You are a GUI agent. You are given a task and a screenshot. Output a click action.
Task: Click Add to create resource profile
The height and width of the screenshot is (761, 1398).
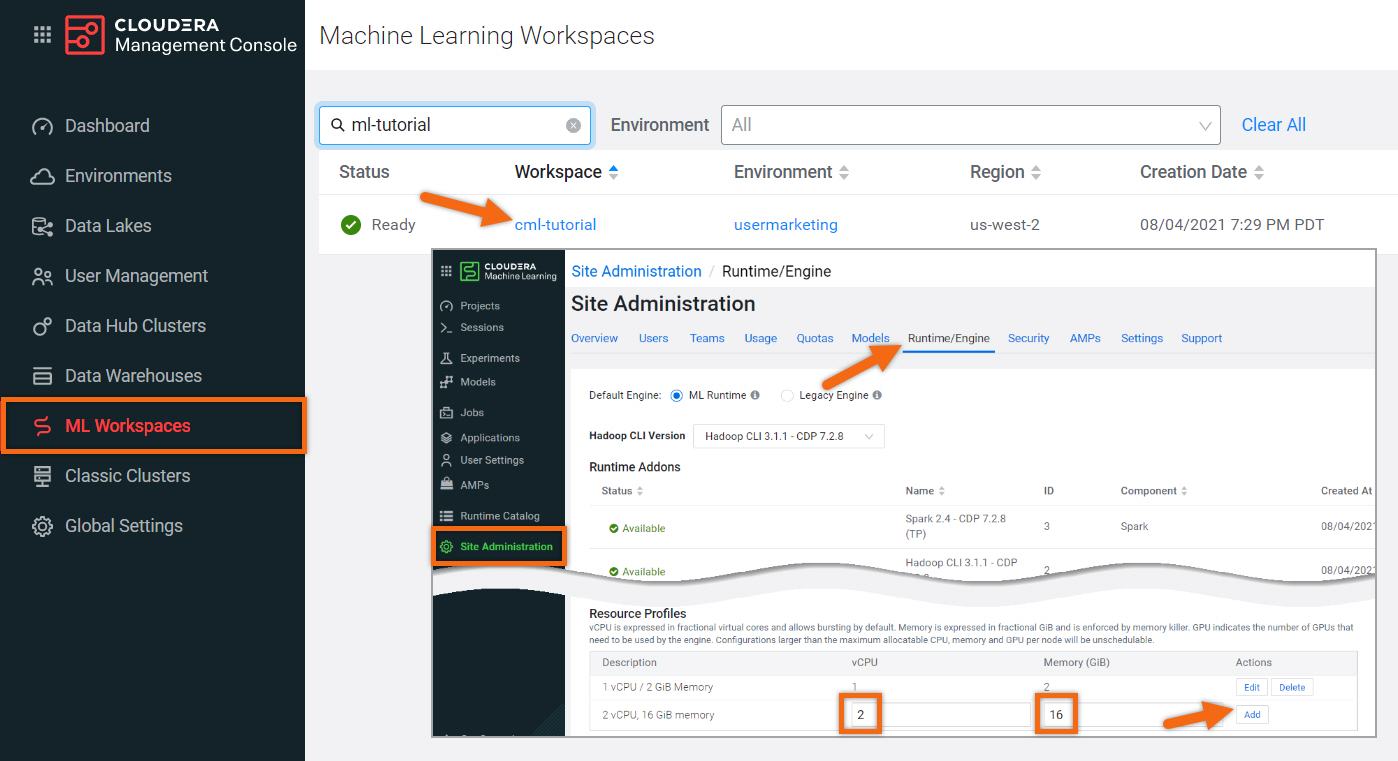point(1252,715)
